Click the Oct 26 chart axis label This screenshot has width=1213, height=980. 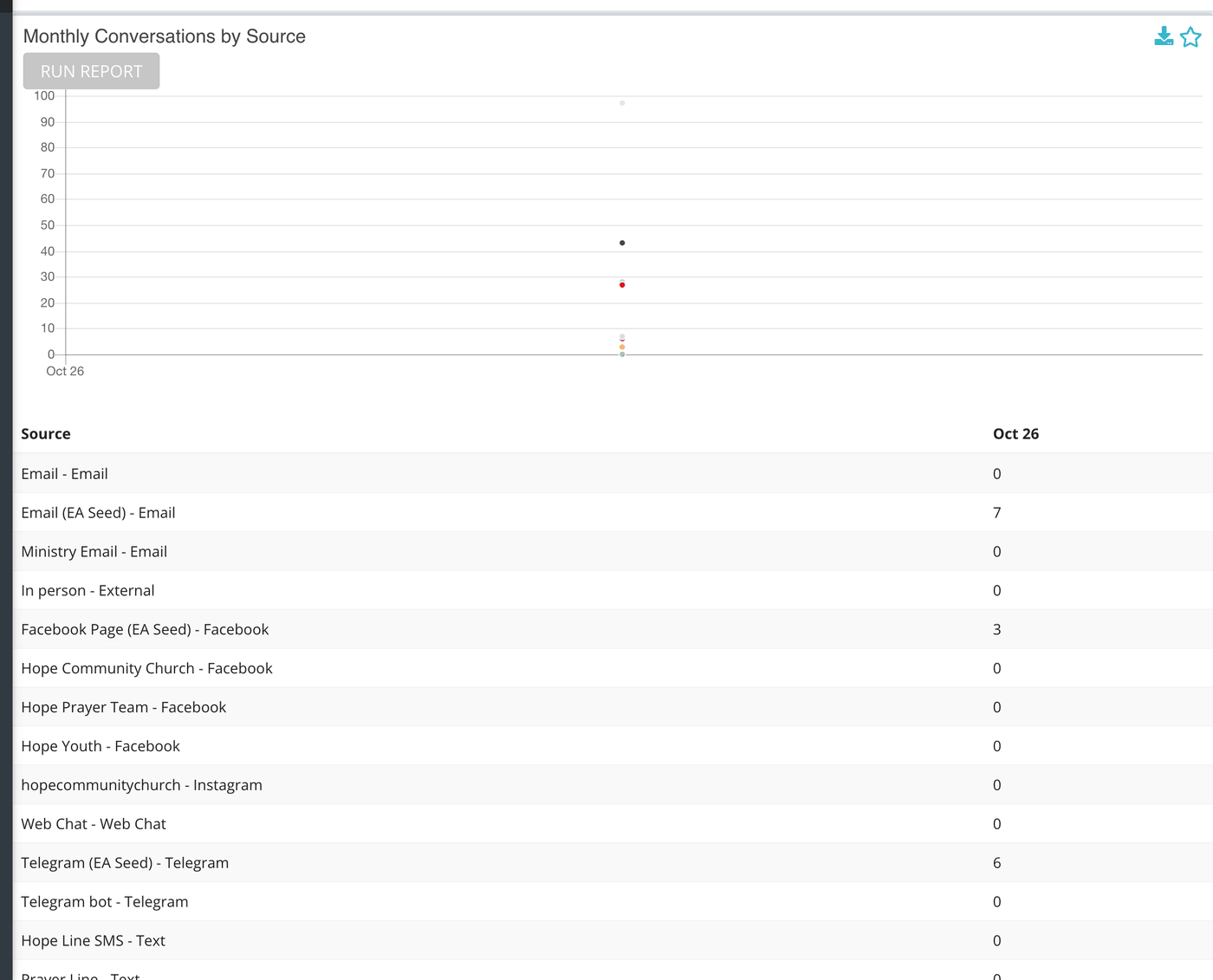65,371
